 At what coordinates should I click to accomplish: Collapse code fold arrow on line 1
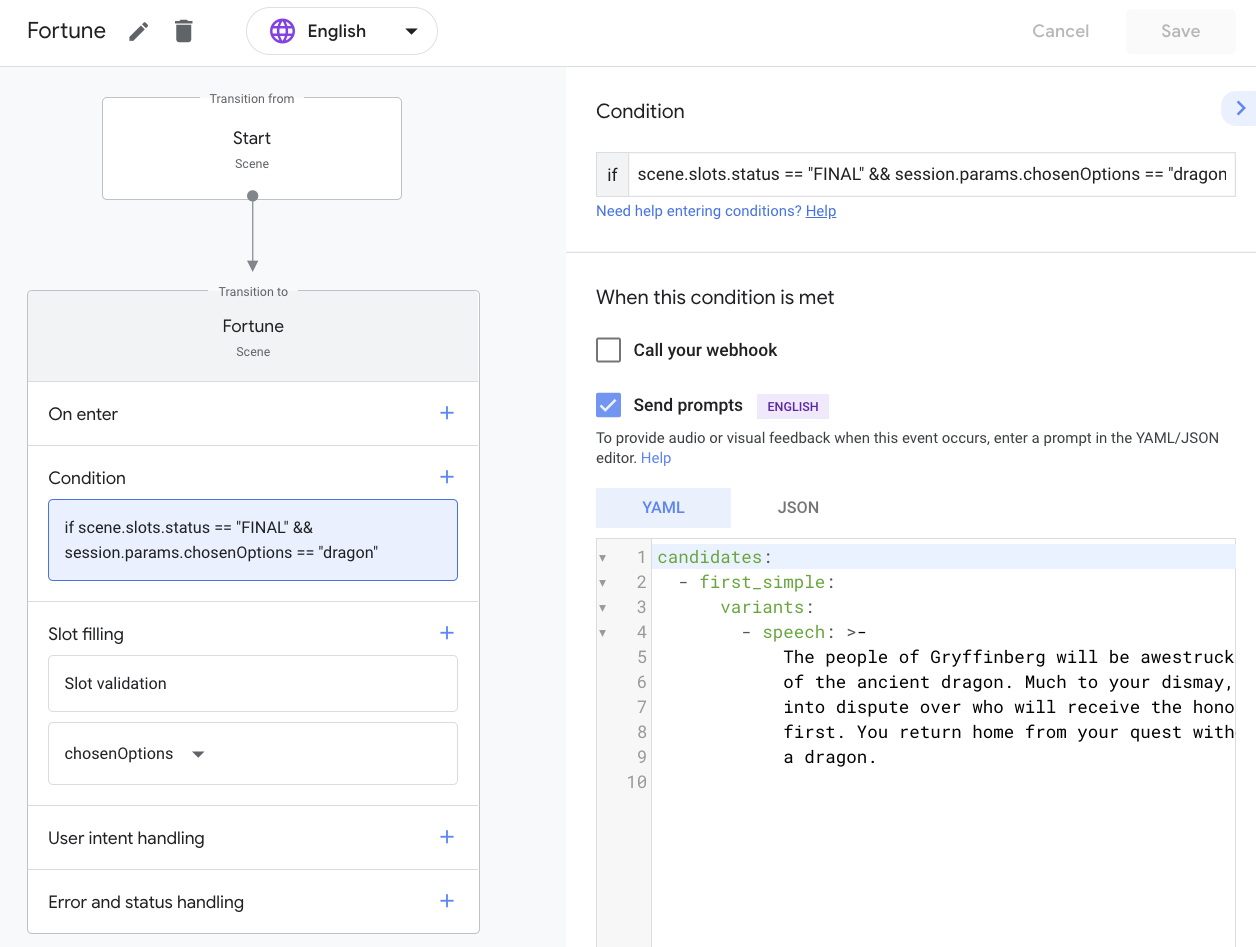tap(602, 558)
